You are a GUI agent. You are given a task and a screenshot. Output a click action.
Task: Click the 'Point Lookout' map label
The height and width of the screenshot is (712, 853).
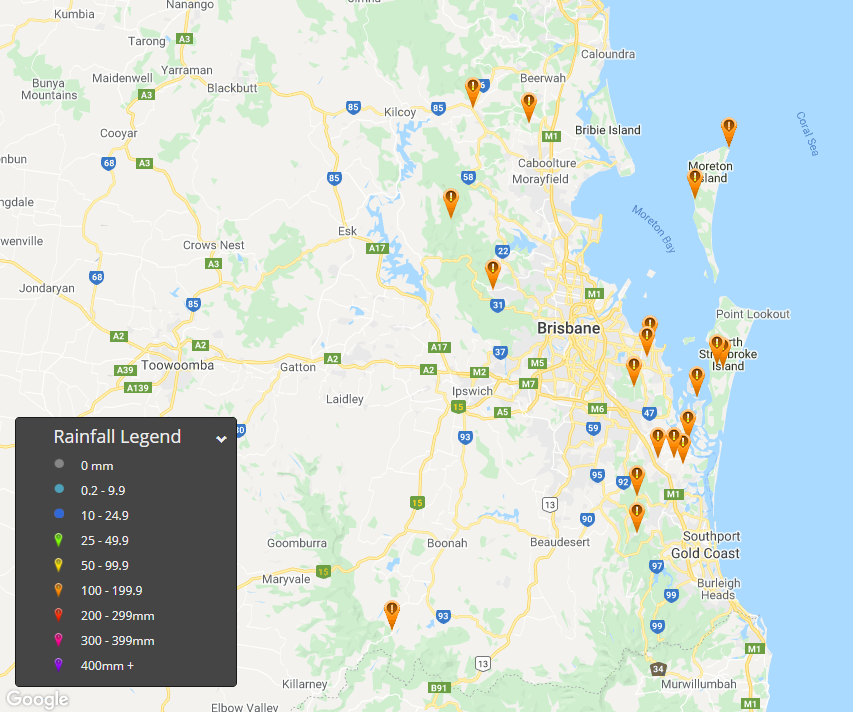[x=753, y=314]
